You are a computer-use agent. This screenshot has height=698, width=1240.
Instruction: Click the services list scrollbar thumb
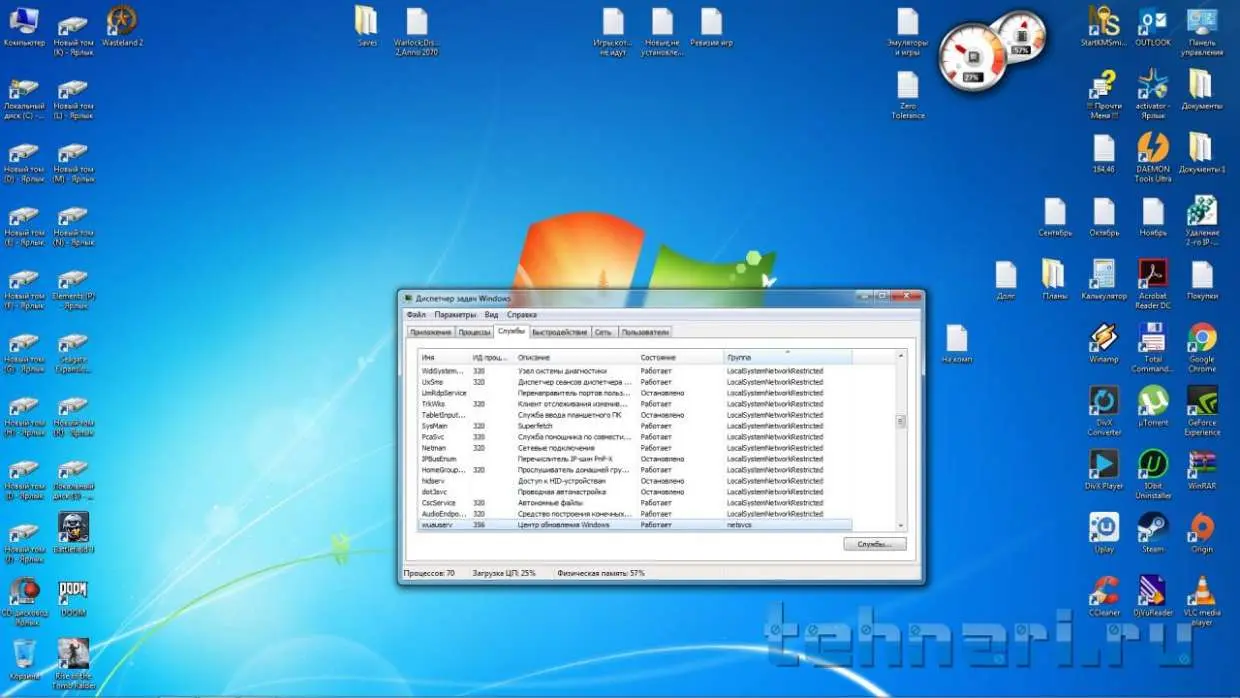click(900, 421)
